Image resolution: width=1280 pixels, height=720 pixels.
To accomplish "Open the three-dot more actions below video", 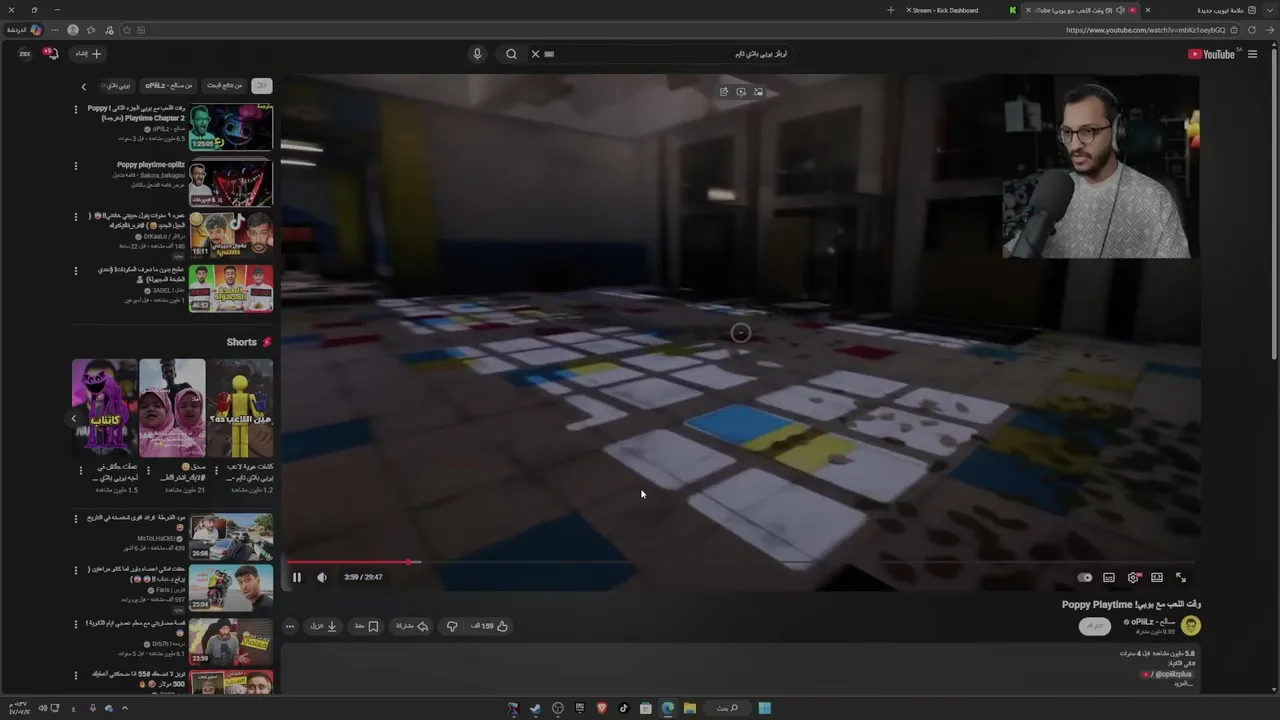I will pos(290,626).
